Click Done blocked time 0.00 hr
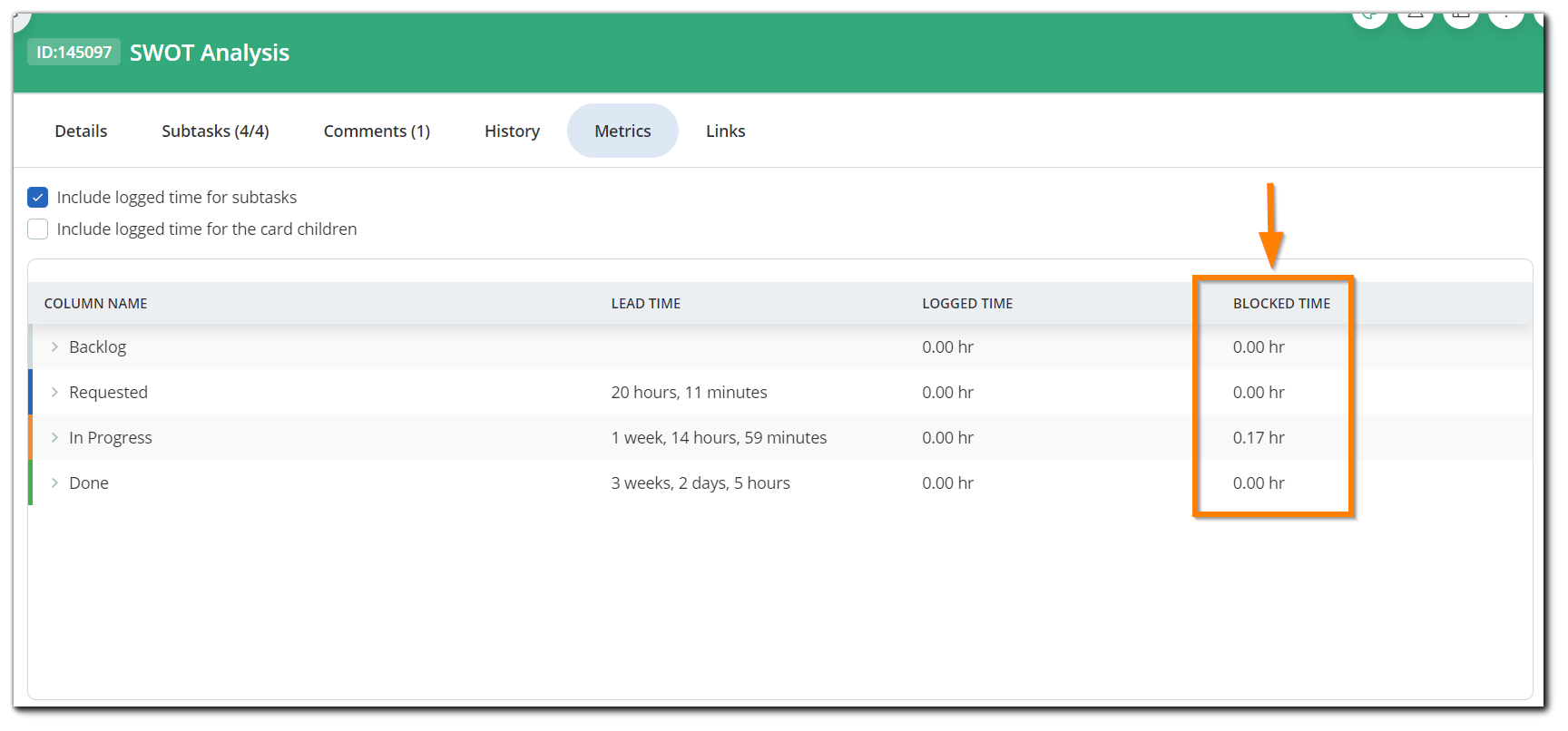The image size is (1568, 731). click(x=1259, y=482)
